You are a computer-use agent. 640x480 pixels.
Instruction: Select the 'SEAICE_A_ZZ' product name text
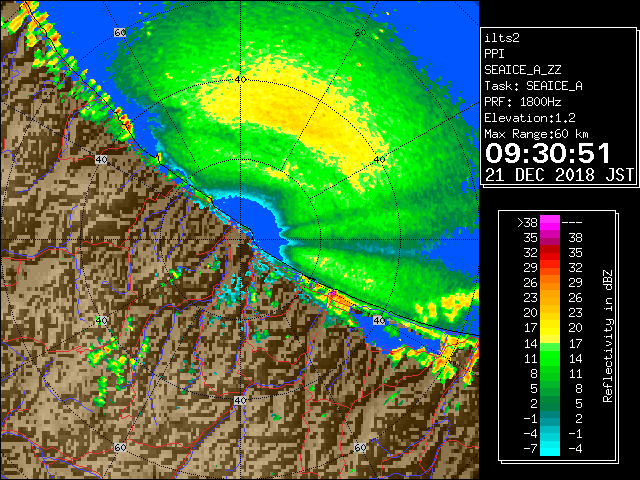click(x=522, y=70)
